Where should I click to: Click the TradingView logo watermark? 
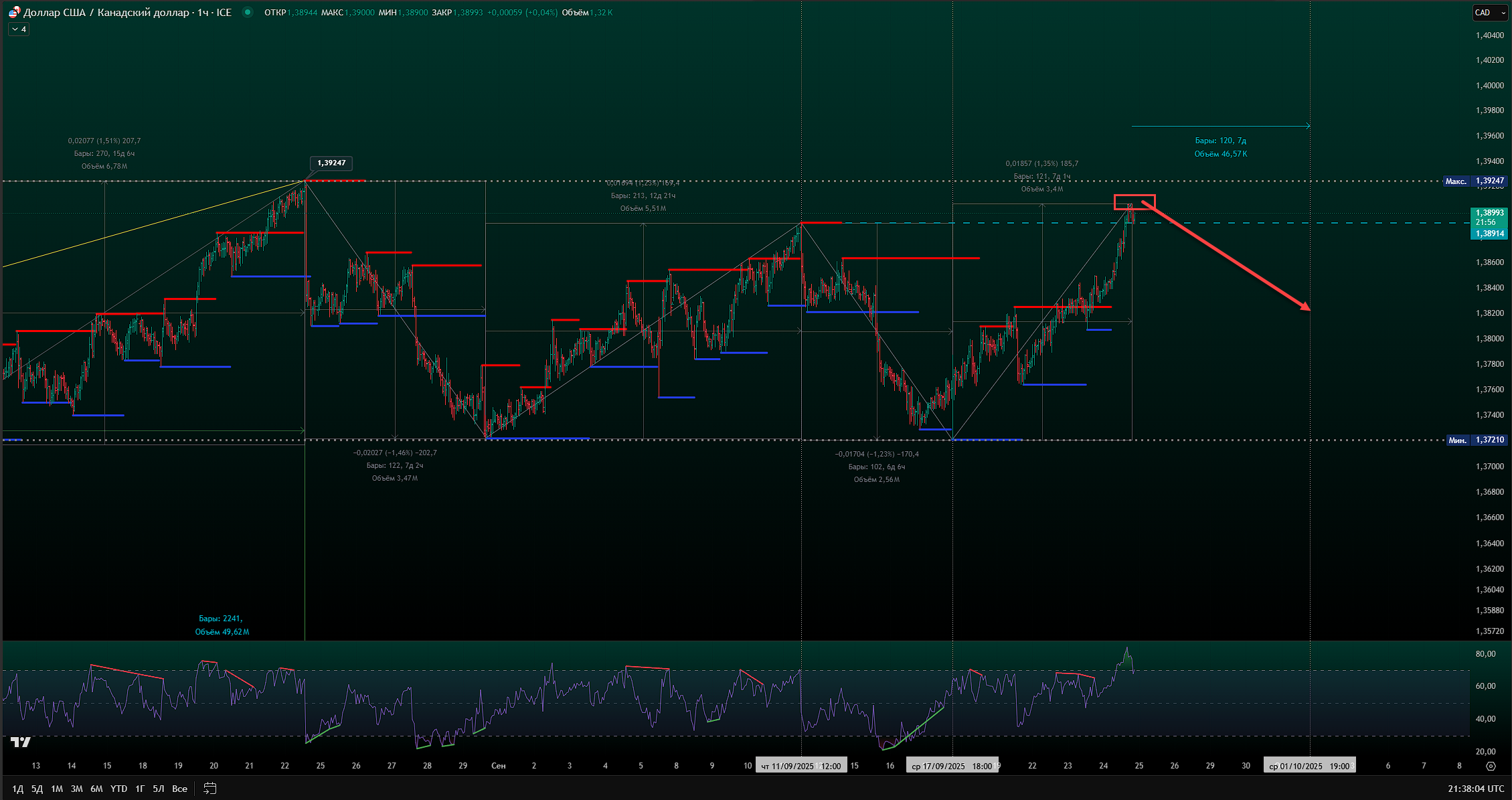(x=21, y=742)
